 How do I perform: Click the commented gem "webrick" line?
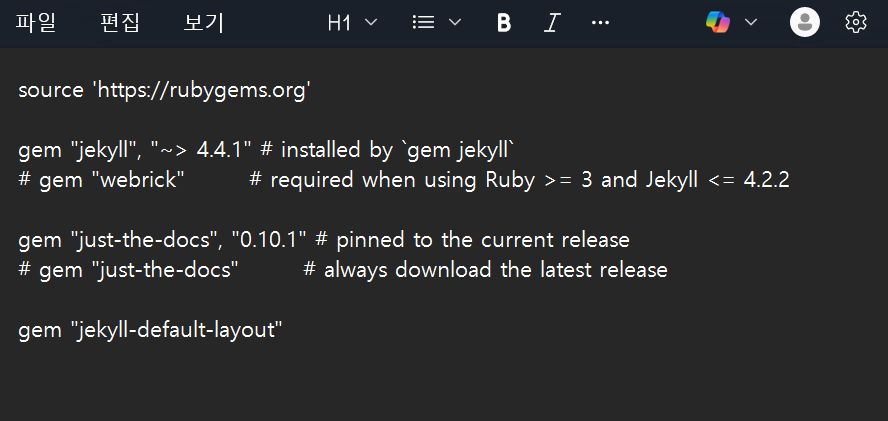click(404, 180)
